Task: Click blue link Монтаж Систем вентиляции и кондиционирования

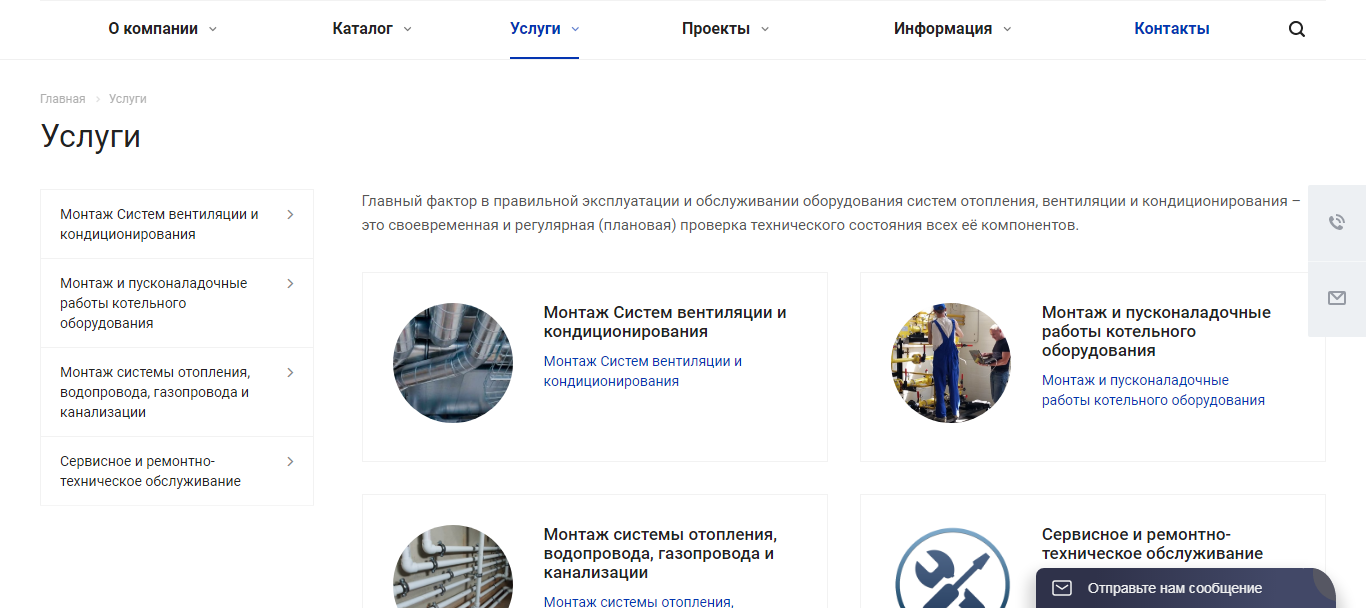Action: pos(643,371)
